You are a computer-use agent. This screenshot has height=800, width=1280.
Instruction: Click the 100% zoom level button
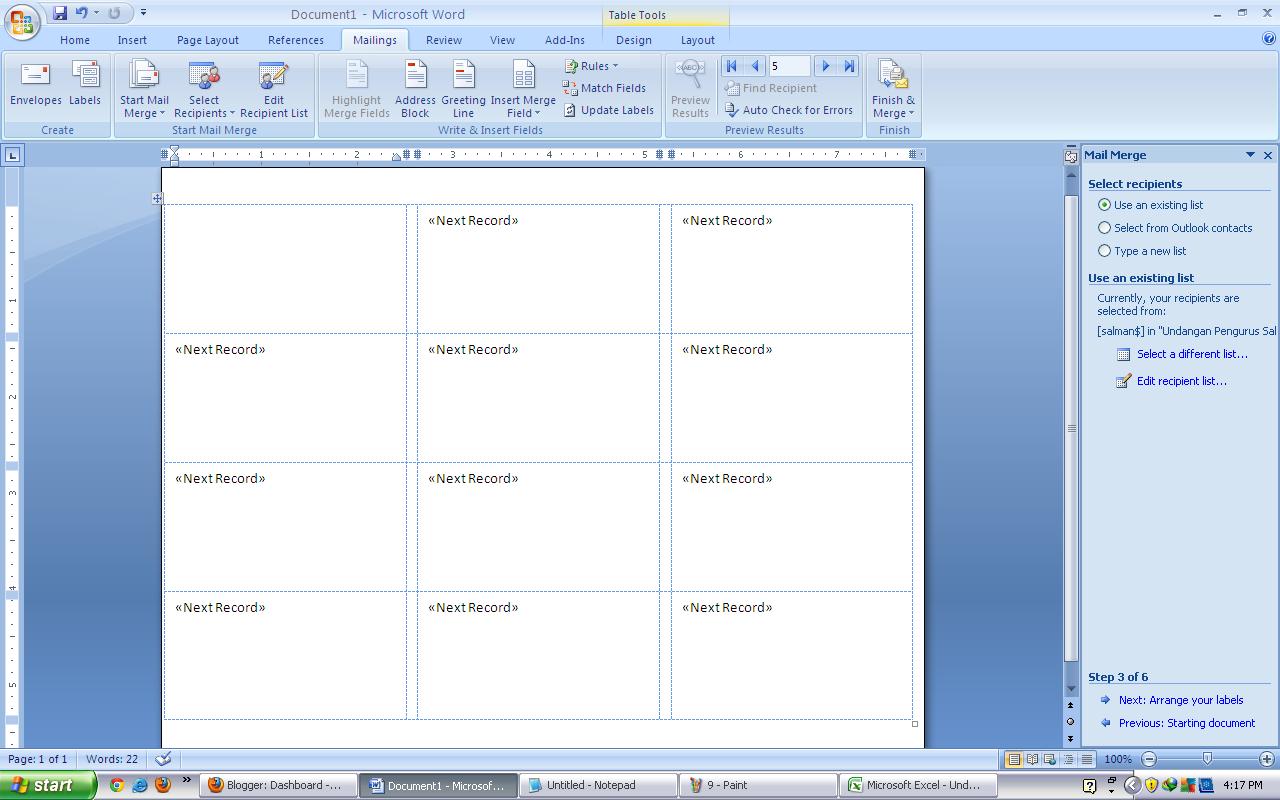[1118, 760]
